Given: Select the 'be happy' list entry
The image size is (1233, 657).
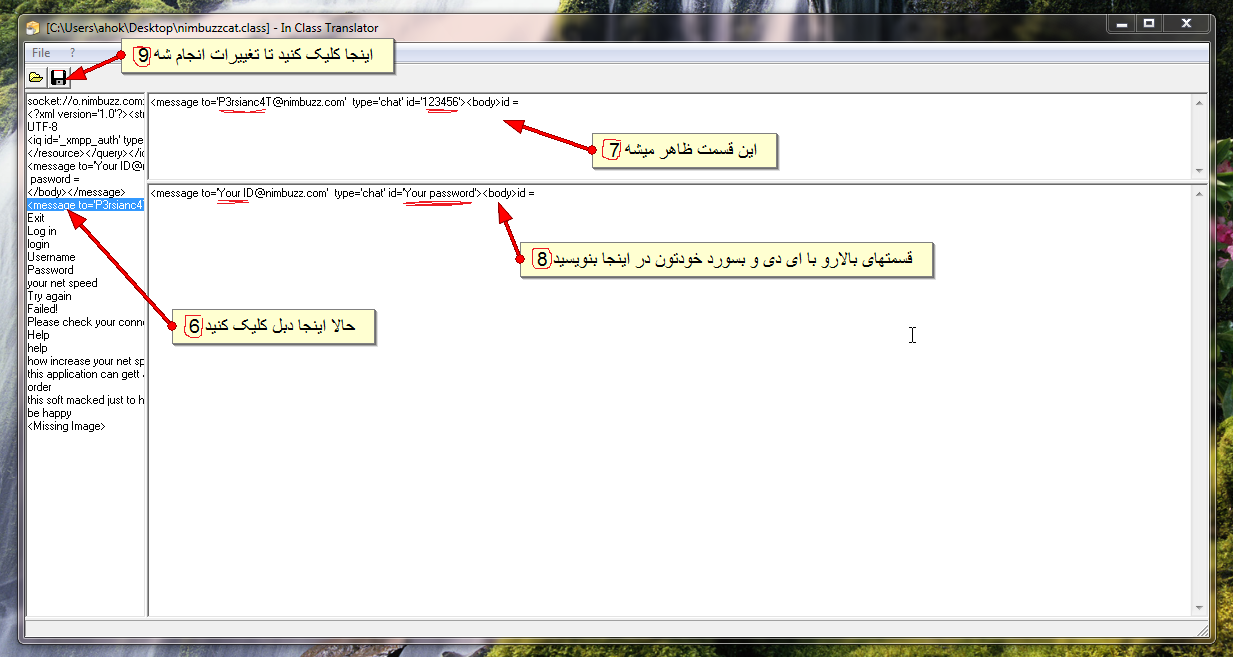Looking at the screenshot, I should tap(86, 413).
